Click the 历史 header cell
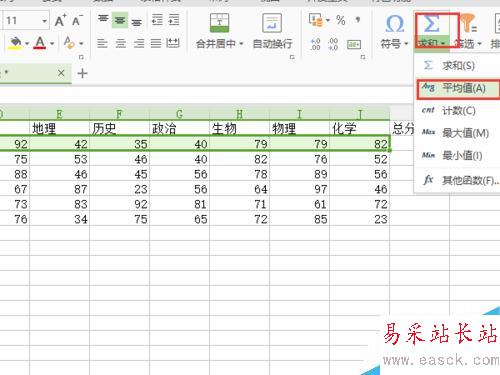500x375 pixels. 119,129
